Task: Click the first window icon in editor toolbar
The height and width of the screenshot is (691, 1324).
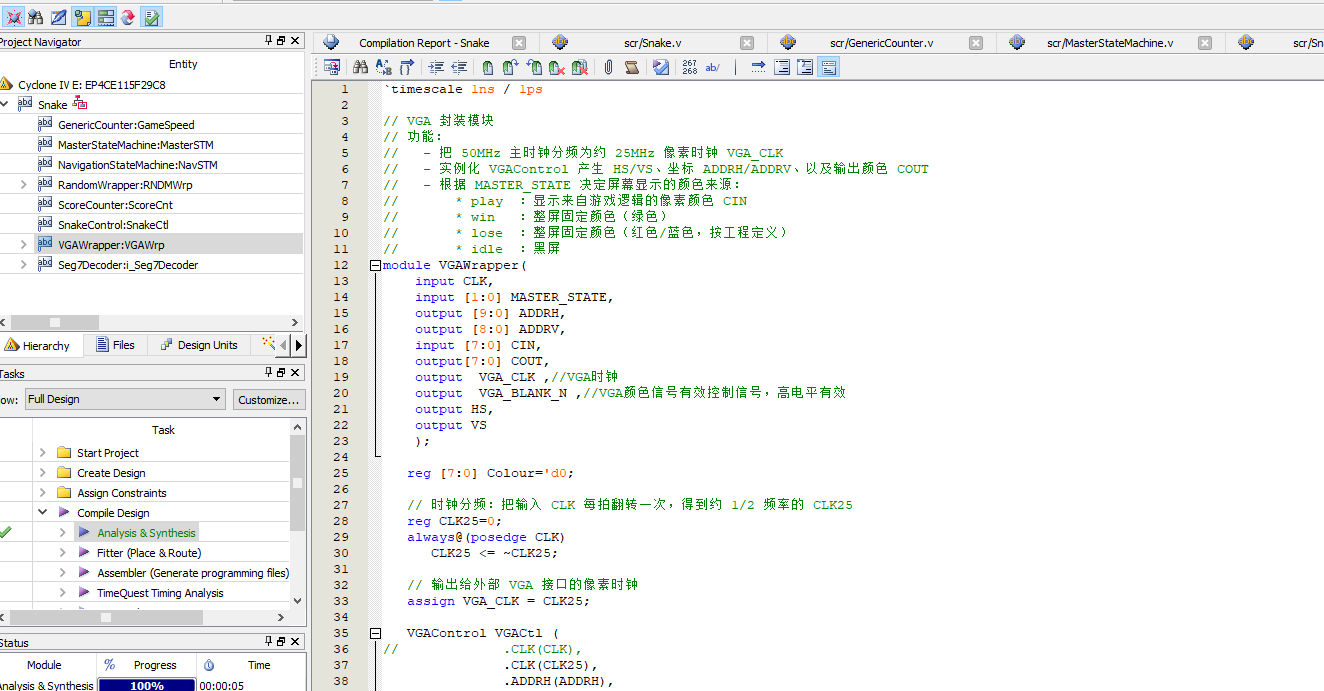Action: (332, 67)
